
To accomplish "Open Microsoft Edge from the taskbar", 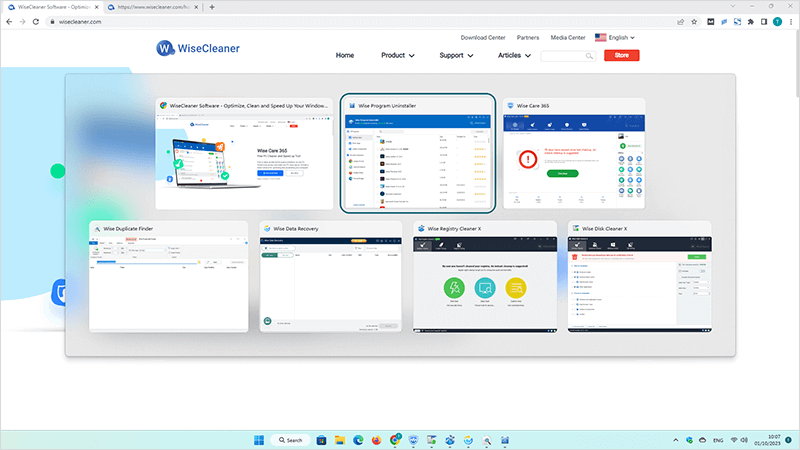I will 358,440.
